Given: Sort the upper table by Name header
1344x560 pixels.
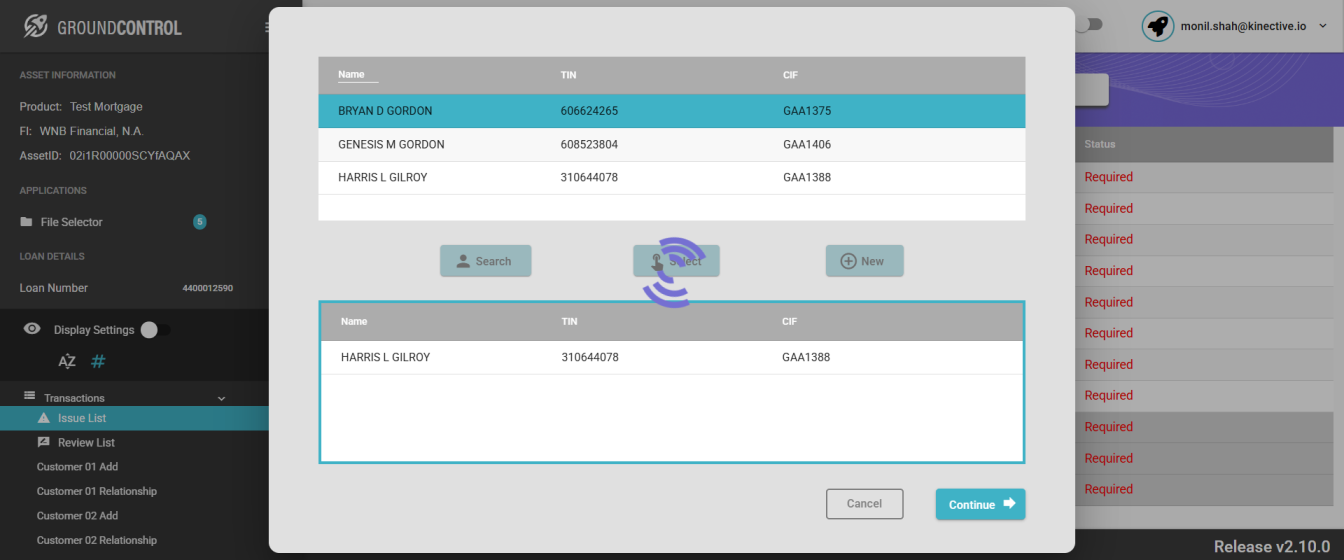Looking at the screenshot, I should coord(351,75).
